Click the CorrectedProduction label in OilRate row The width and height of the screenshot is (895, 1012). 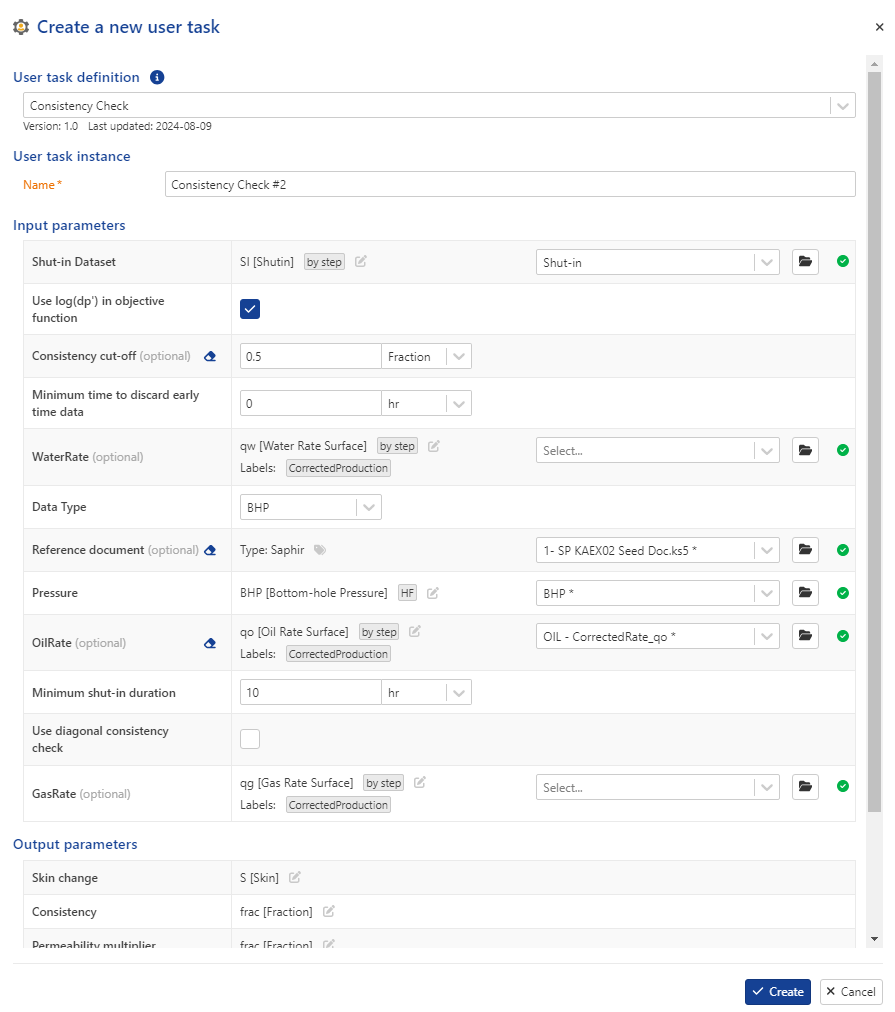point(338,654)
